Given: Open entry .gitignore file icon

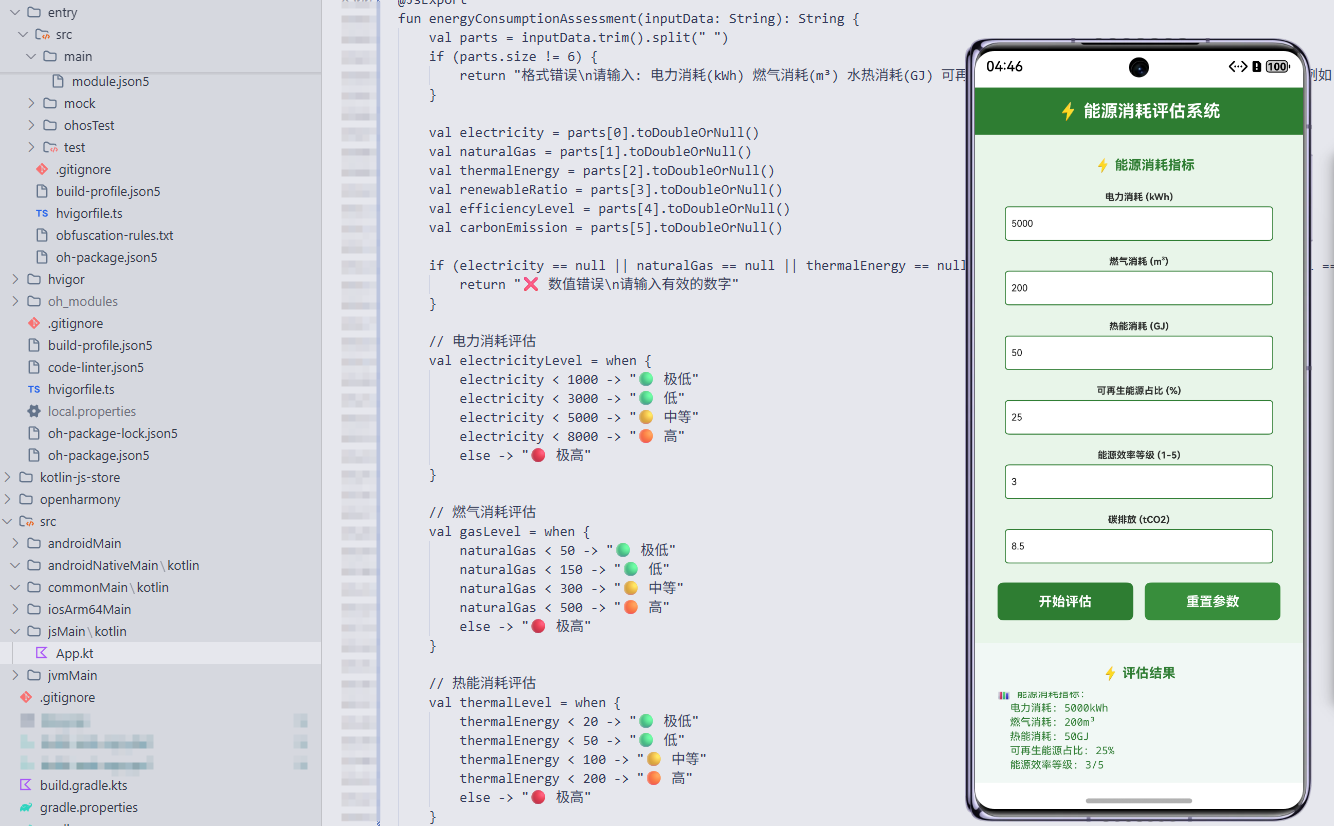Looking at the screenshot, I should [41, 169].
